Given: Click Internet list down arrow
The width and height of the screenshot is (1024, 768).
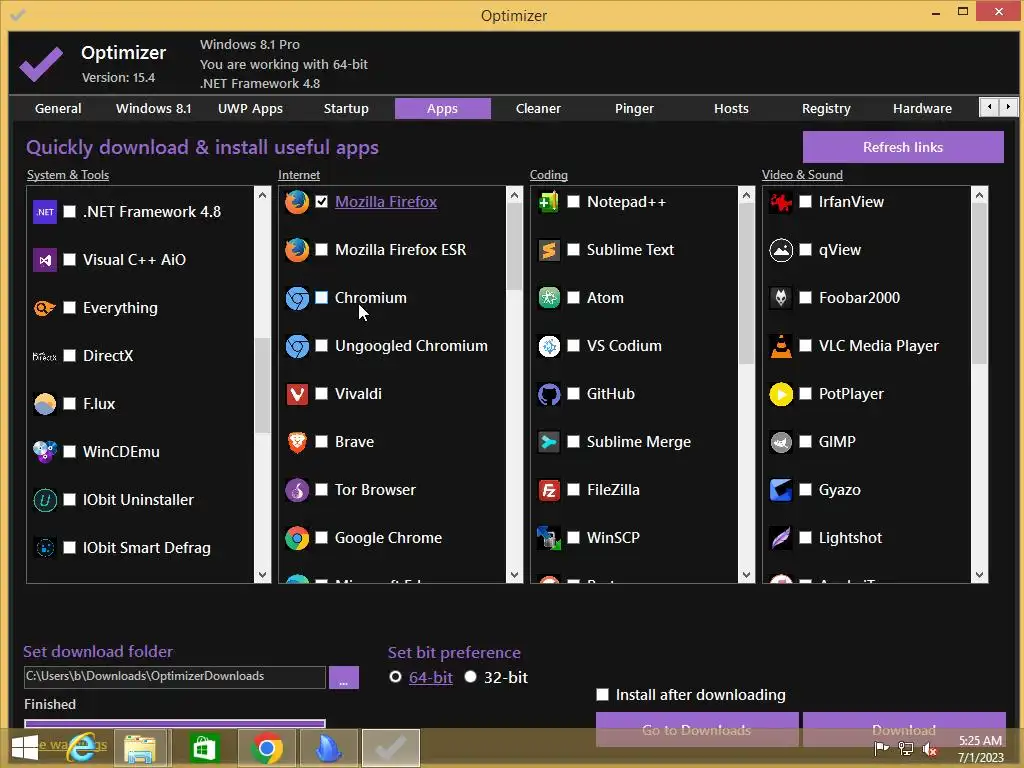Looking at the screenshot, I should click(x=515, y=575).
